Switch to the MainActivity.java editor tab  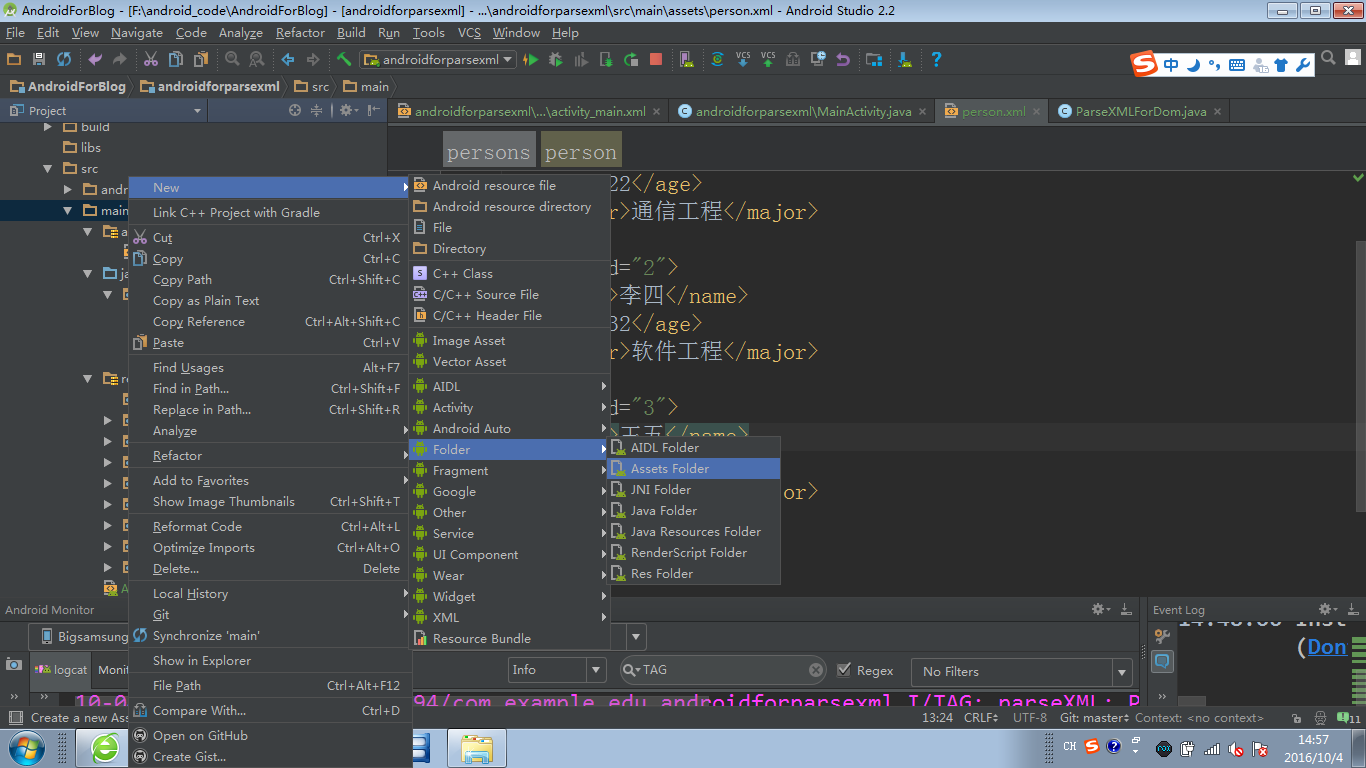pyautogui.click(x=803, y=111)
